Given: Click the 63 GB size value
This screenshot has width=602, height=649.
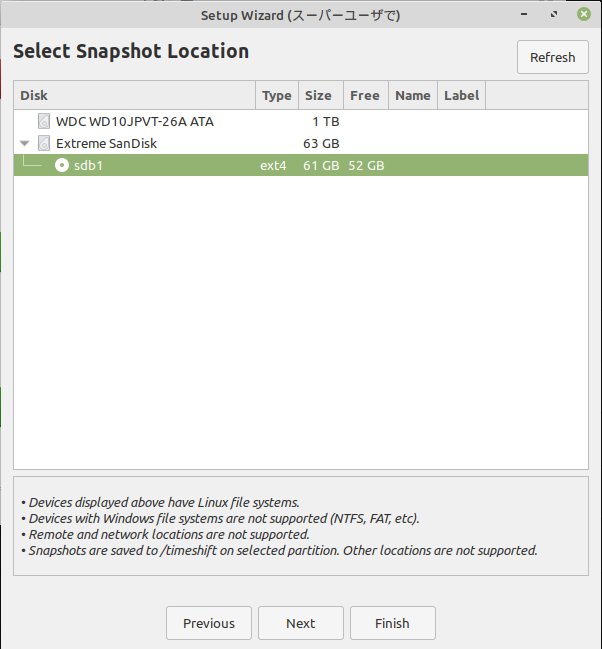Looking at the screenshot, I should click(321, 143).
